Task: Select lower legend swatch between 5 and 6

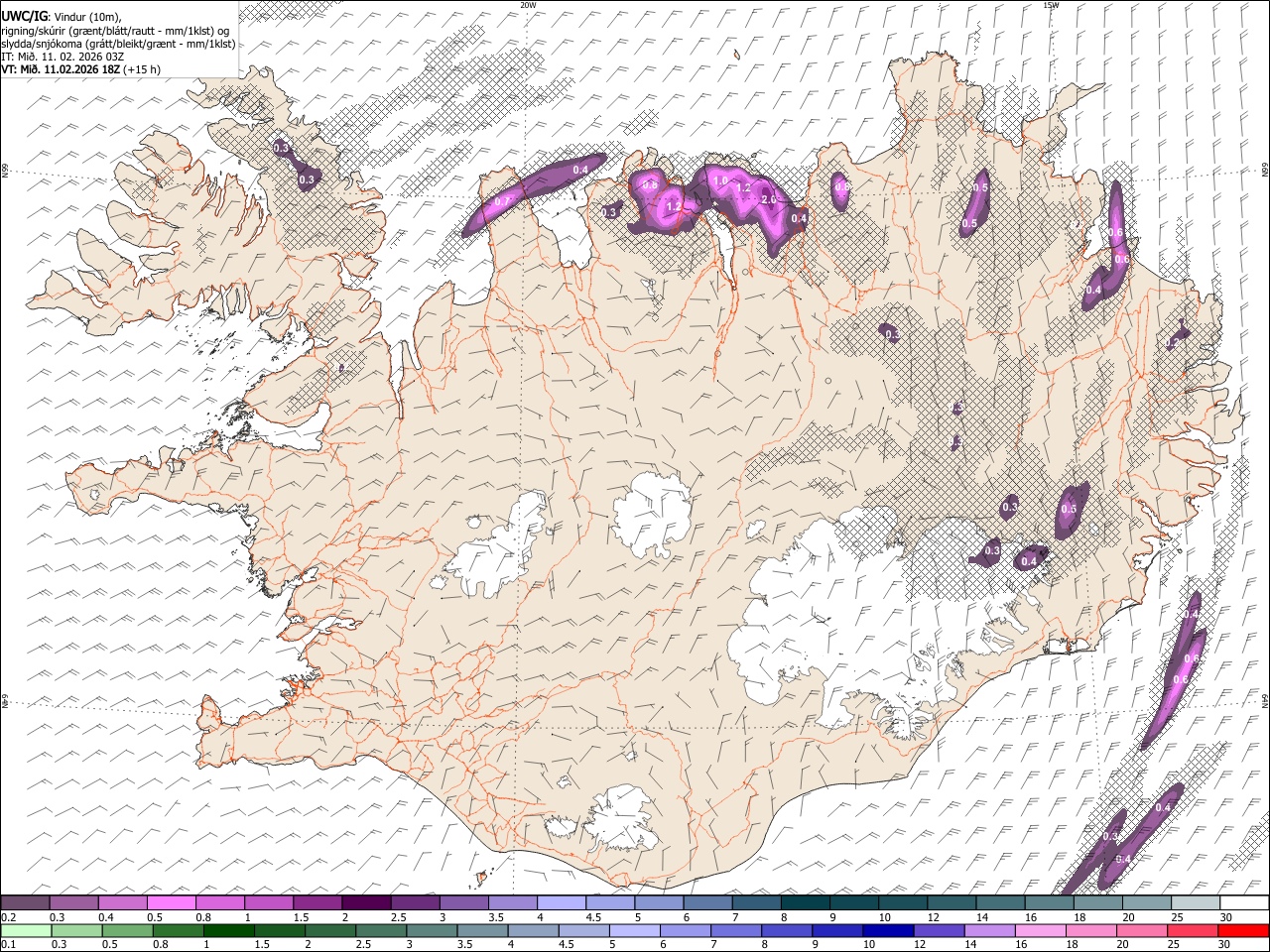Action: point(635,930)
